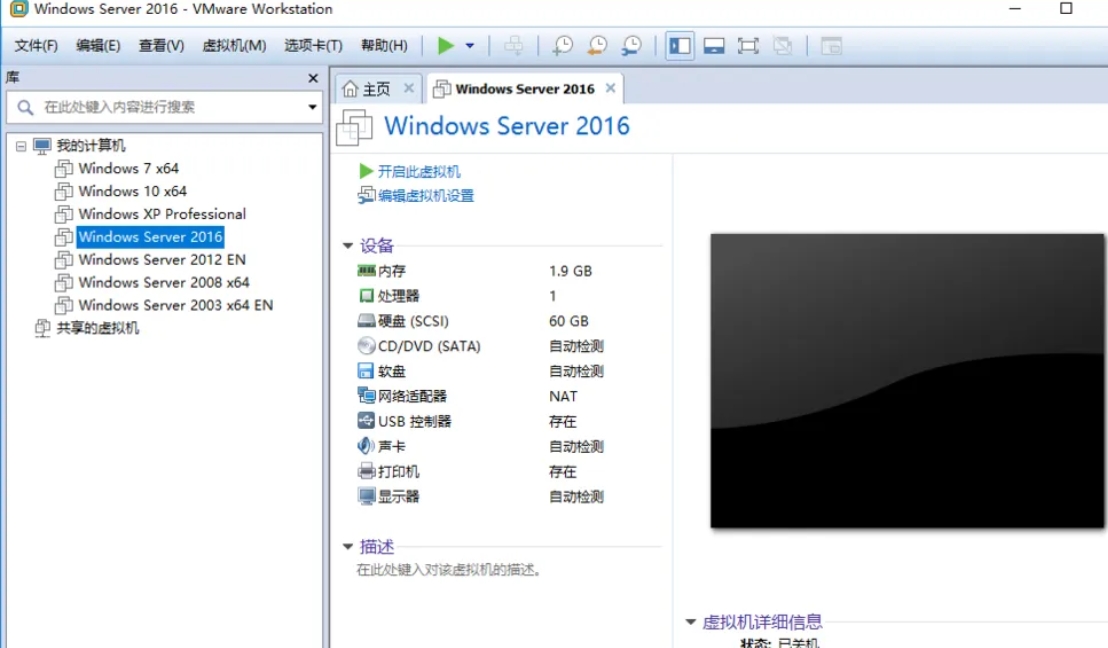1108x648 pixels.
Task: Click the 显示器 display device icon
Action: pos(366,496)
